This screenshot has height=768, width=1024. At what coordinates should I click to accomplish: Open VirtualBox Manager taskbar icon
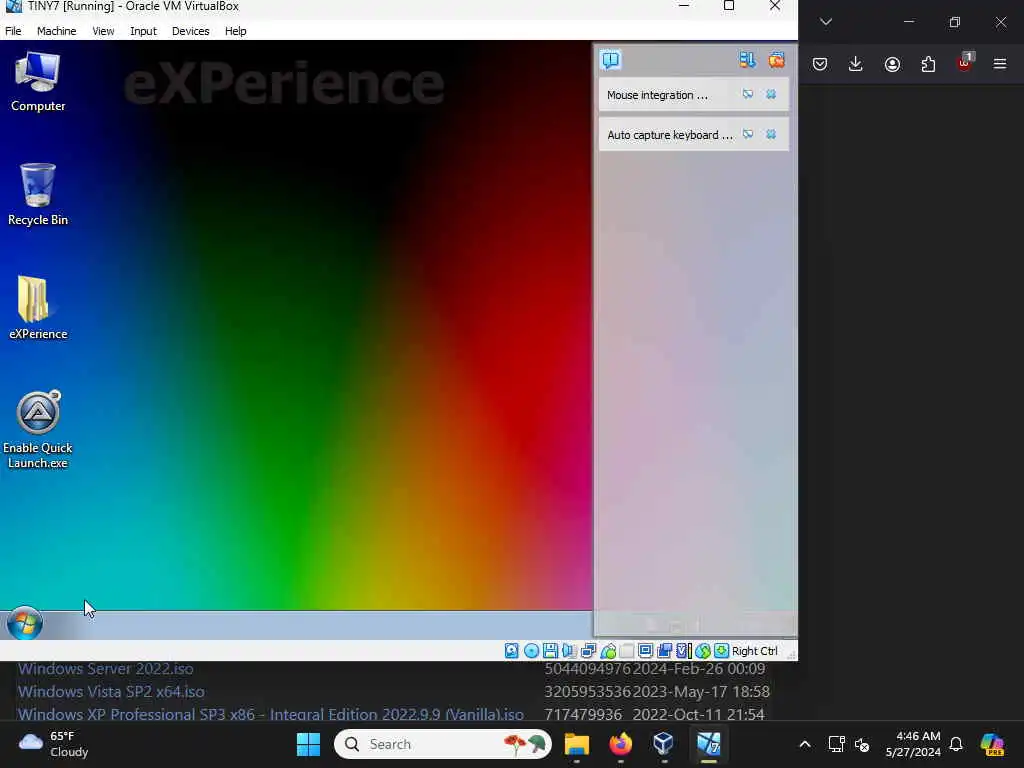coord(664,744)
